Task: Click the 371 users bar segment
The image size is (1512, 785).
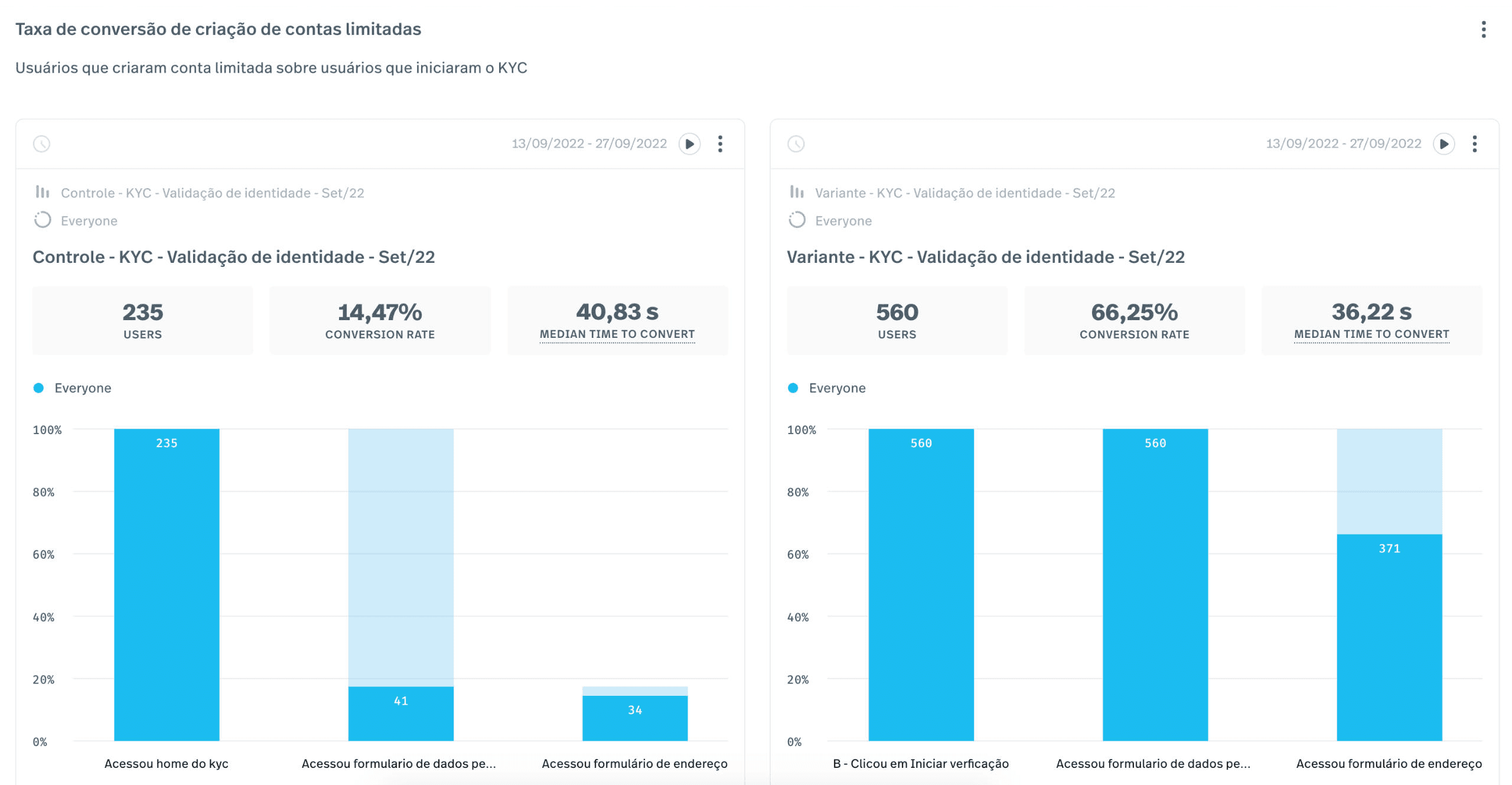Action: (1389, 637)
